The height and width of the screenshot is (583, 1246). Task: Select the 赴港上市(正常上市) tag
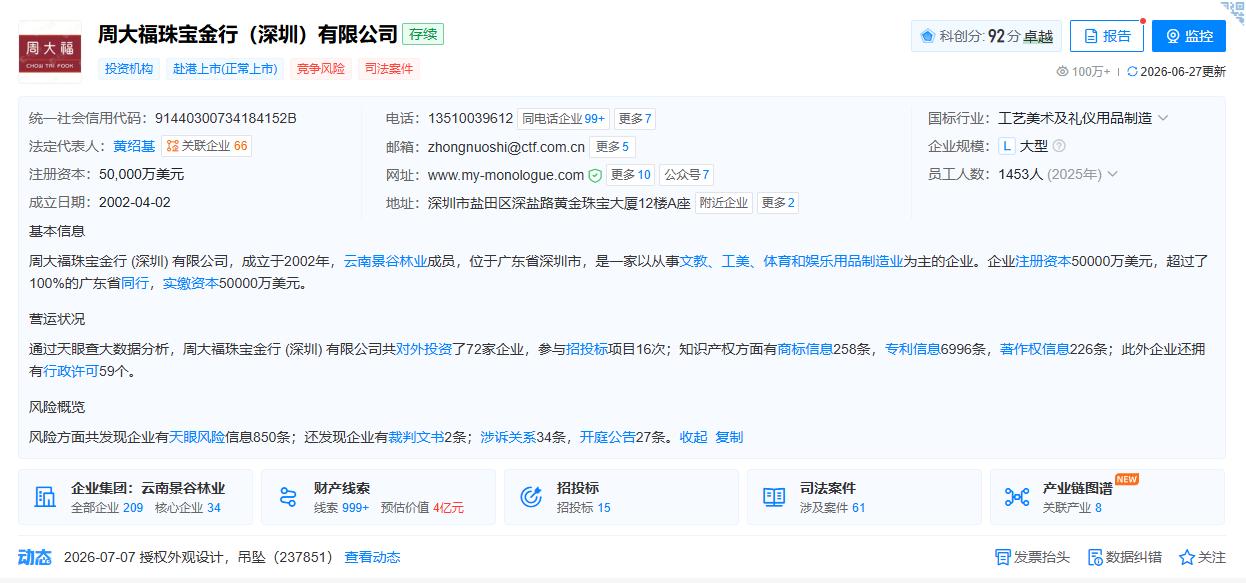(225, 69)
